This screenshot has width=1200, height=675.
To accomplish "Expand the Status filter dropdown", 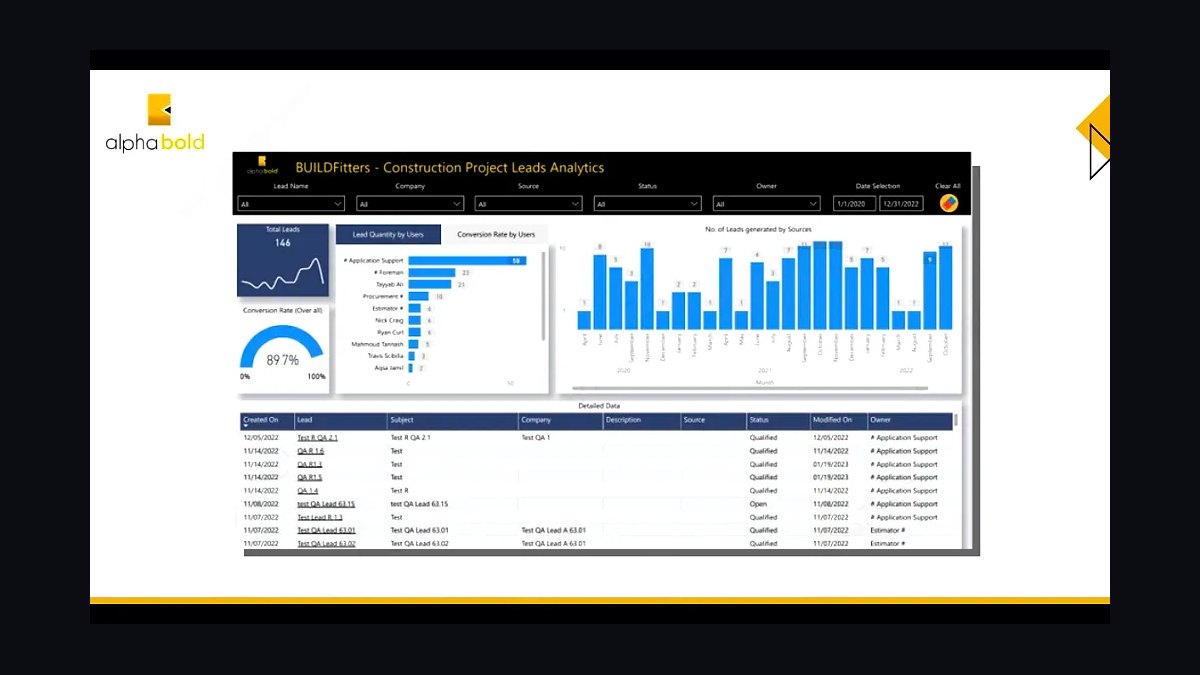I will click(647, 204).
